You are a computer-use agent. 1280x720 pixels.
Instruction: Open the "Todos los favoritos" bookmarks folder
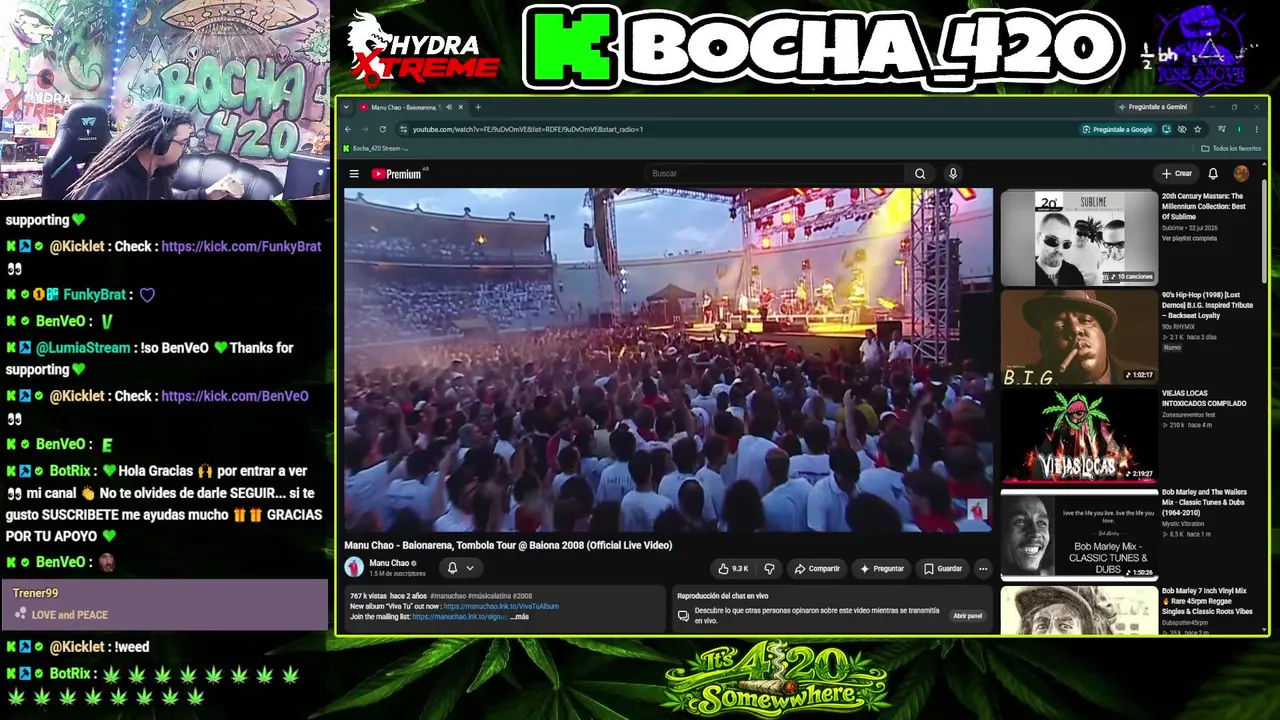pyautogui.click(x=1231, y=149)
